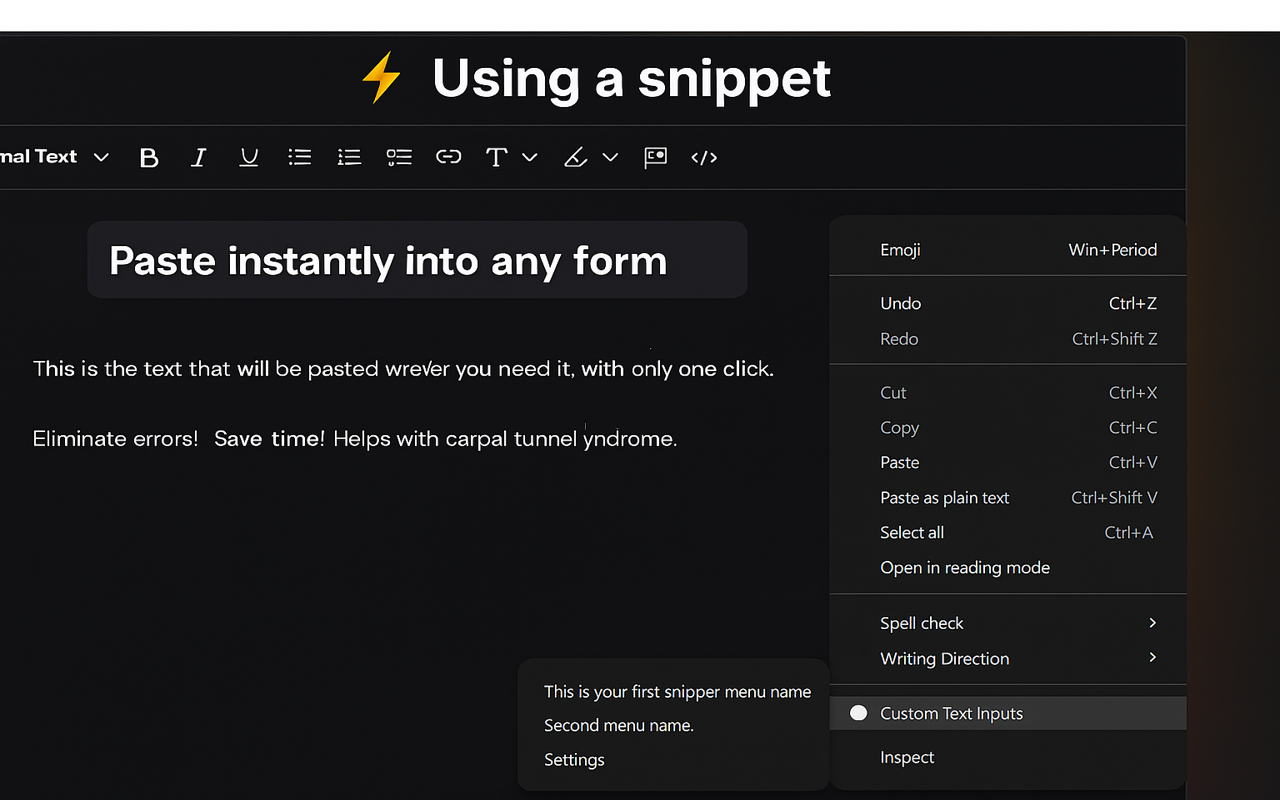Apply underline formatting
The image size is (1280, 800).
click(249, 158)
